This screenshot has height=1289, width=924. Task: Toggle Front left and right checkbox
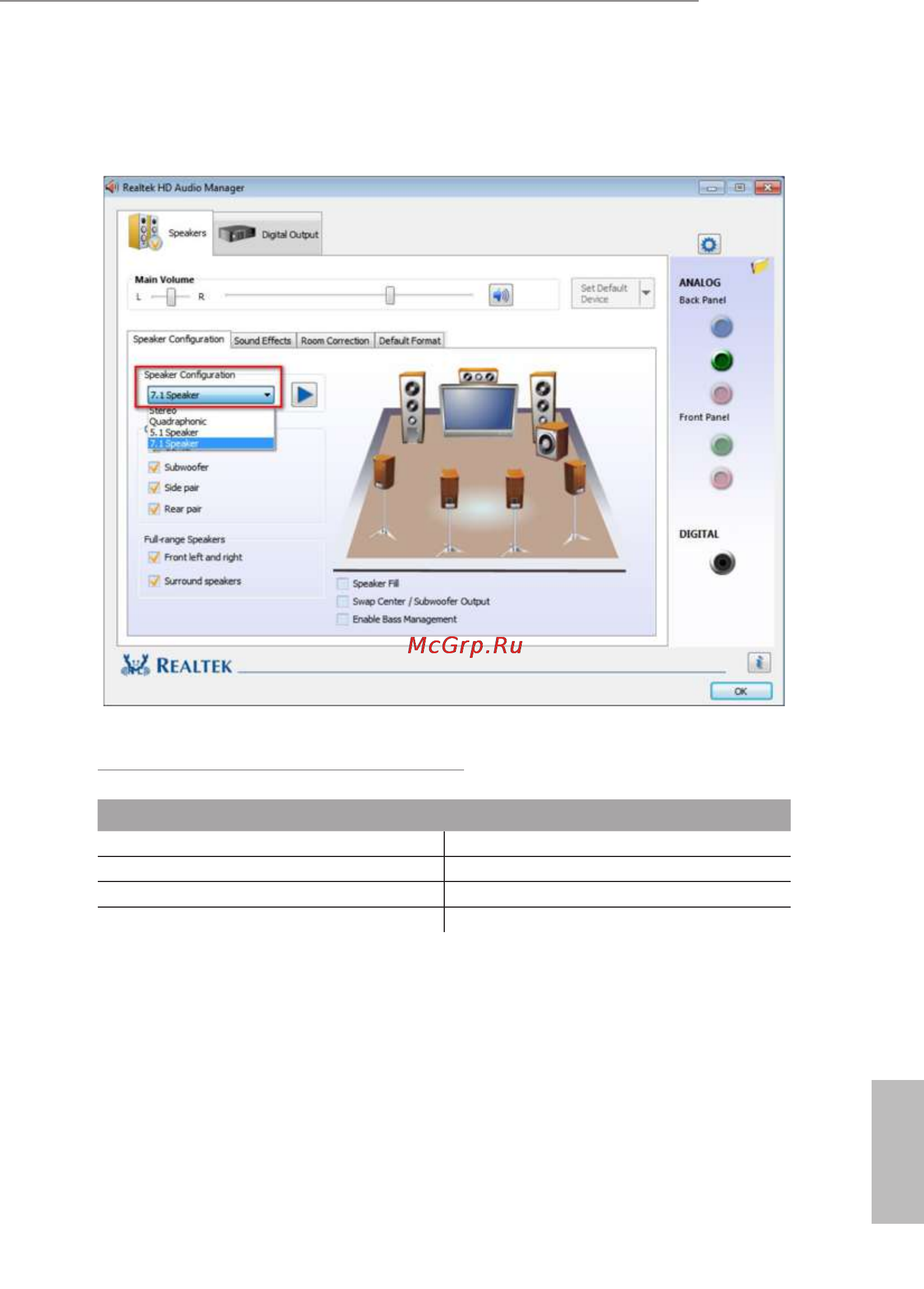pos(154,557)
